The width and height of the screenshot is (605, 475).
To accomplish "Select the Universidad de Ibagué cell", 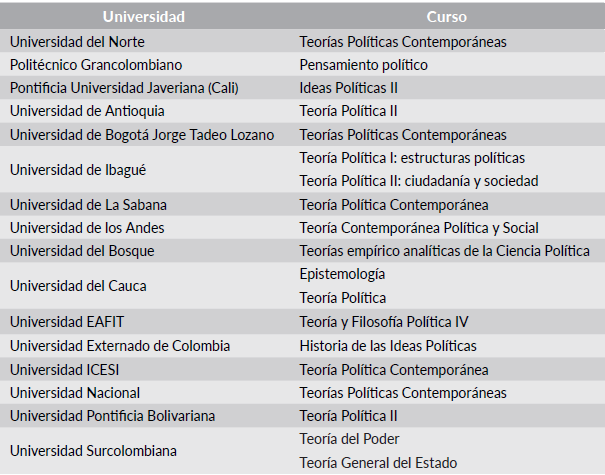I will [75, 169].
